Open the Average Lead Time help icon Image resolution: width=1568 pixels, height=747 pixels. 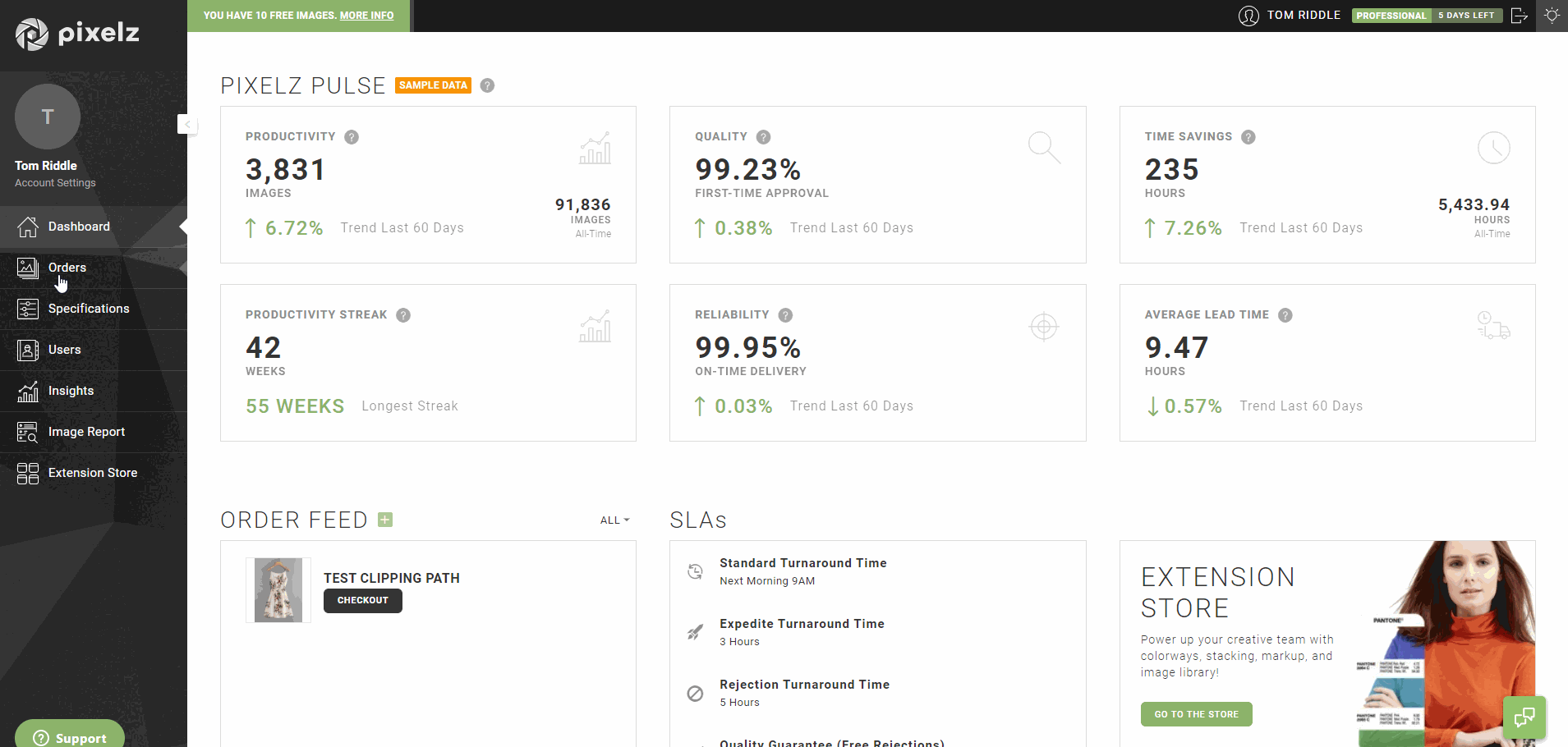pos(1285,315)
